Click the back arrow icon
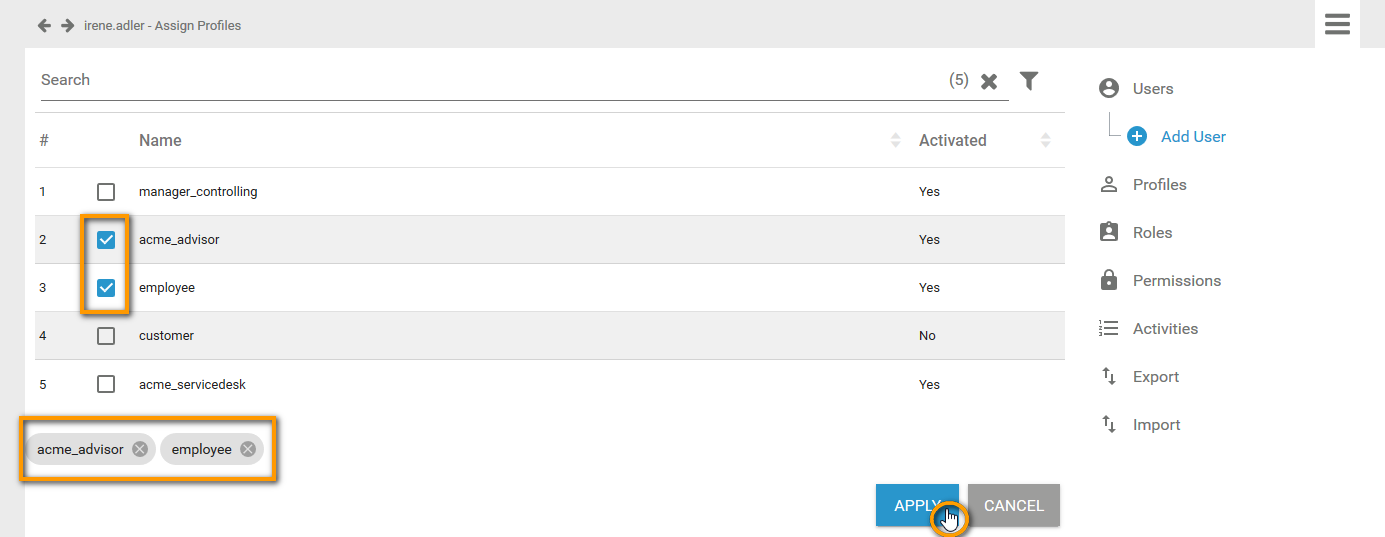The image size is (1385, 537). pyautogui.click(x=44, y=25)
